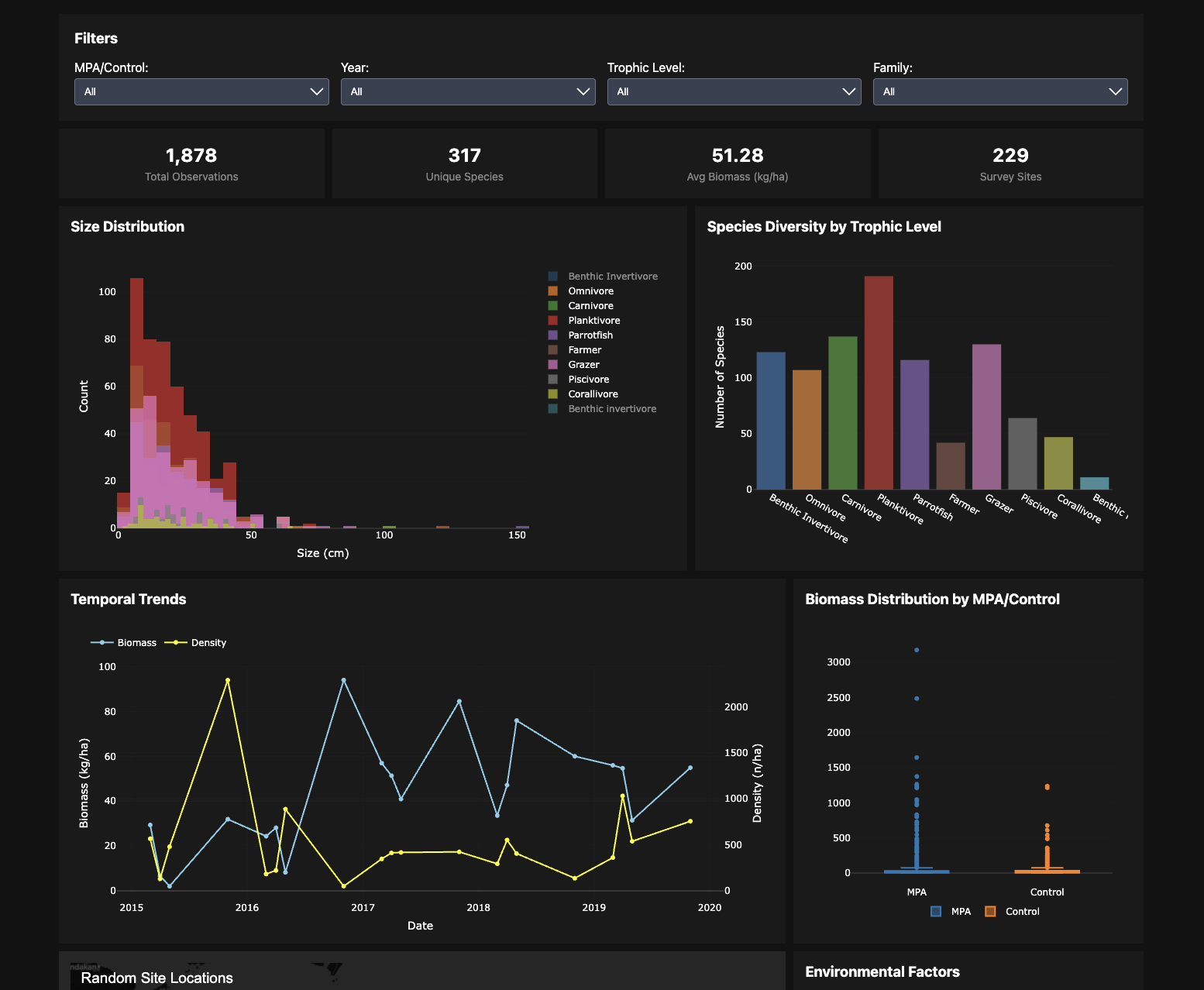1204x990 pixels.
Task: Click the Carnivore bar in diversity chart
Action: (843, 413)
